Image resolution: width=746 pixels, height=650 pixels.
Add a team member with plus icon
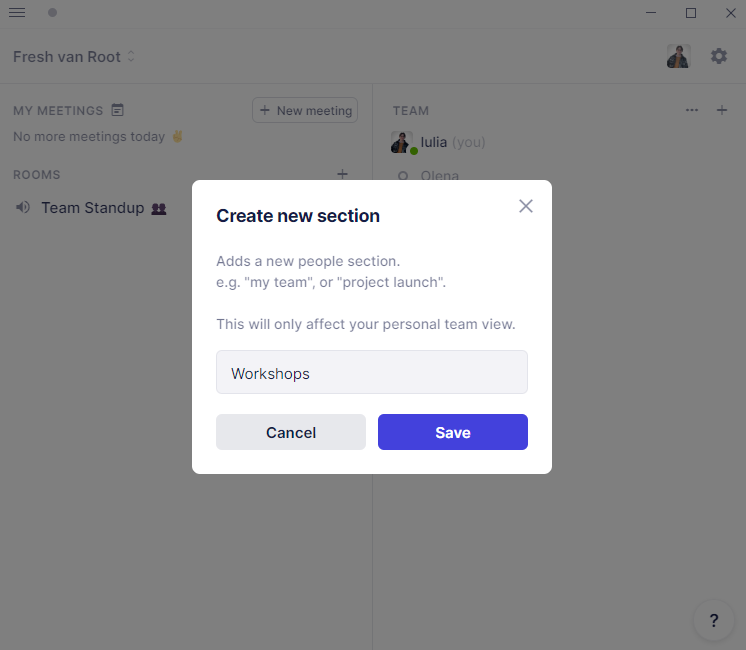tap(722, 110)
